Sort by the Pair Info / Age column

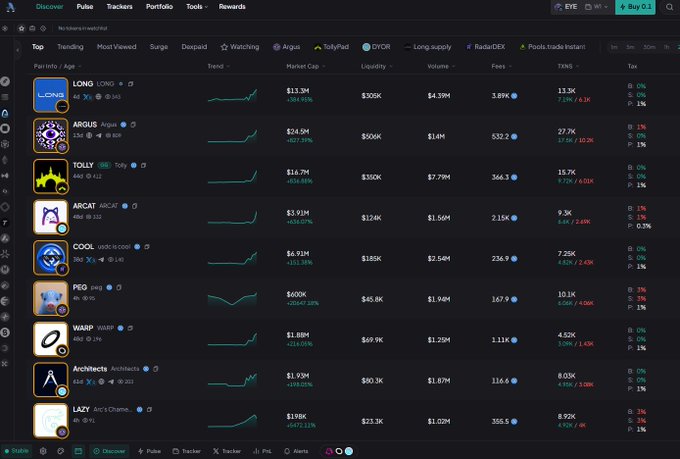57,66
